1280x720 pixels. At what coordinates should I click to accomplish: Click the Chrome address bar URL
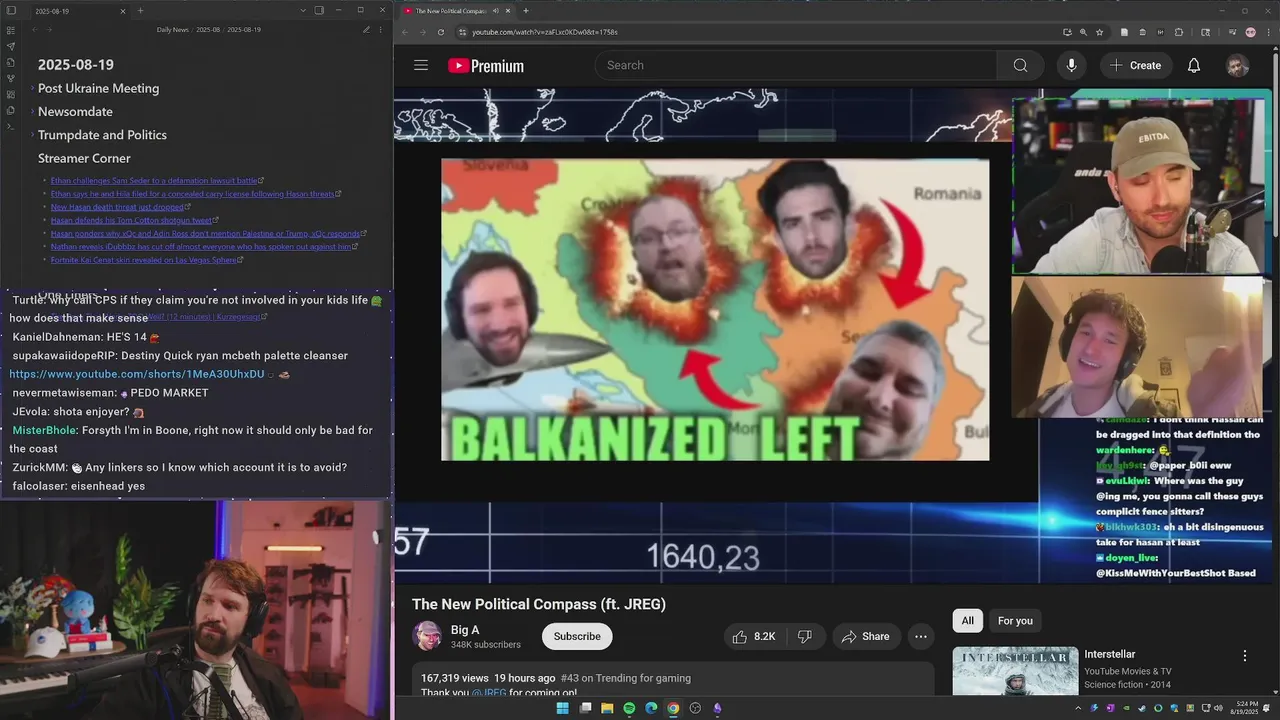[x=545, y=32]
